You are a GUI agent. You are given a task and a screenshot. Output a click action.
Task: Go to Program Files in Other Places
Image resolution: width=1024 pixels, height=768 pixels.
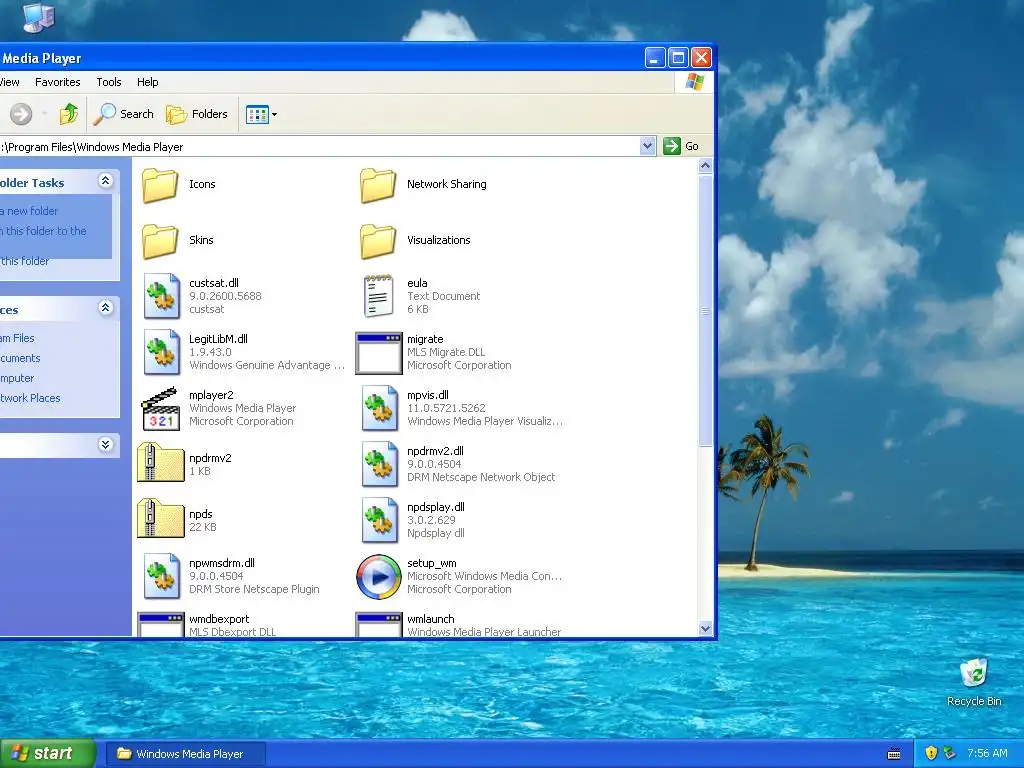[18, 338]
